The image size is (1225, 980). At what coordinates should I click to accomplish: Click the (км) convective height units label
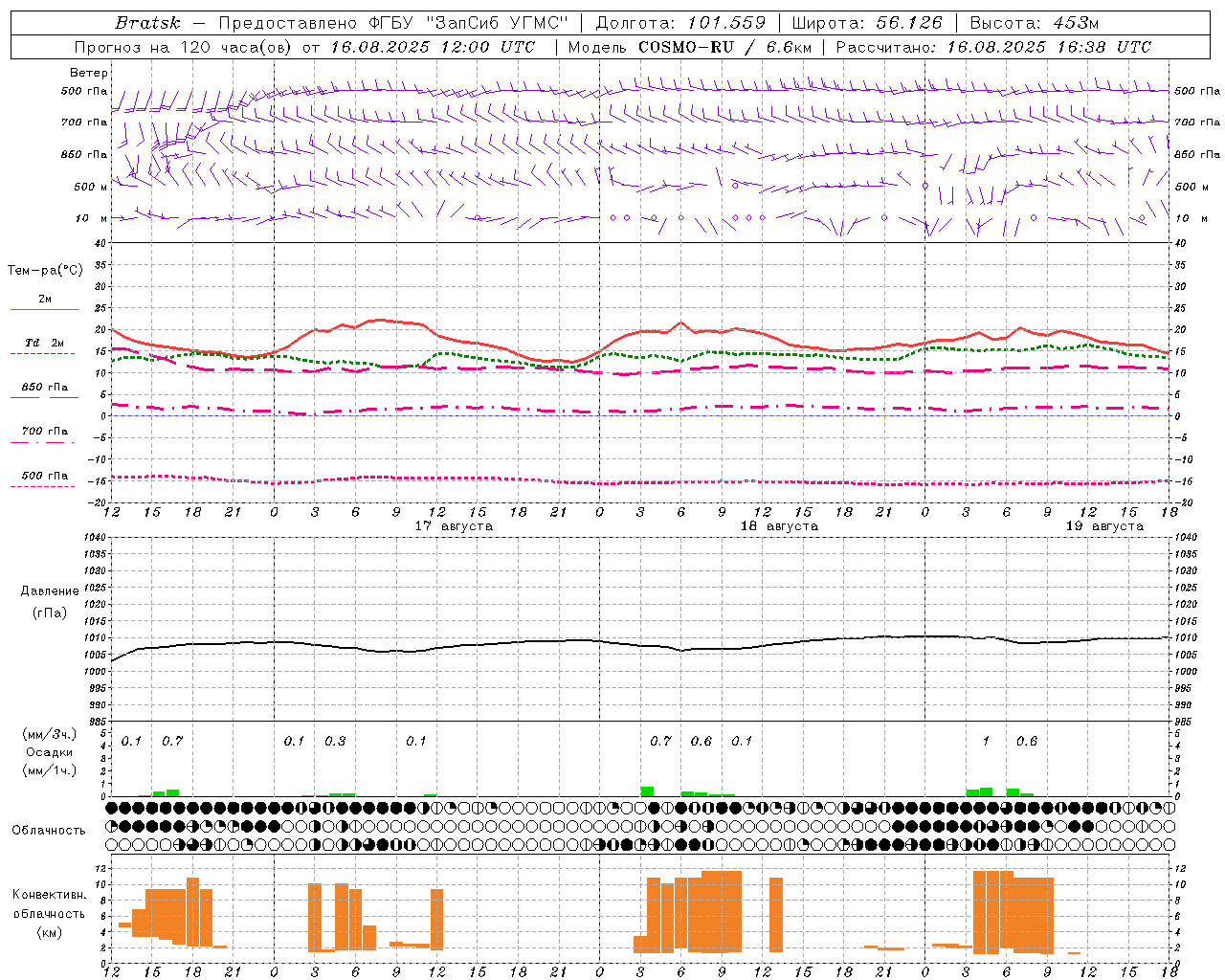[x=49, y=931]
